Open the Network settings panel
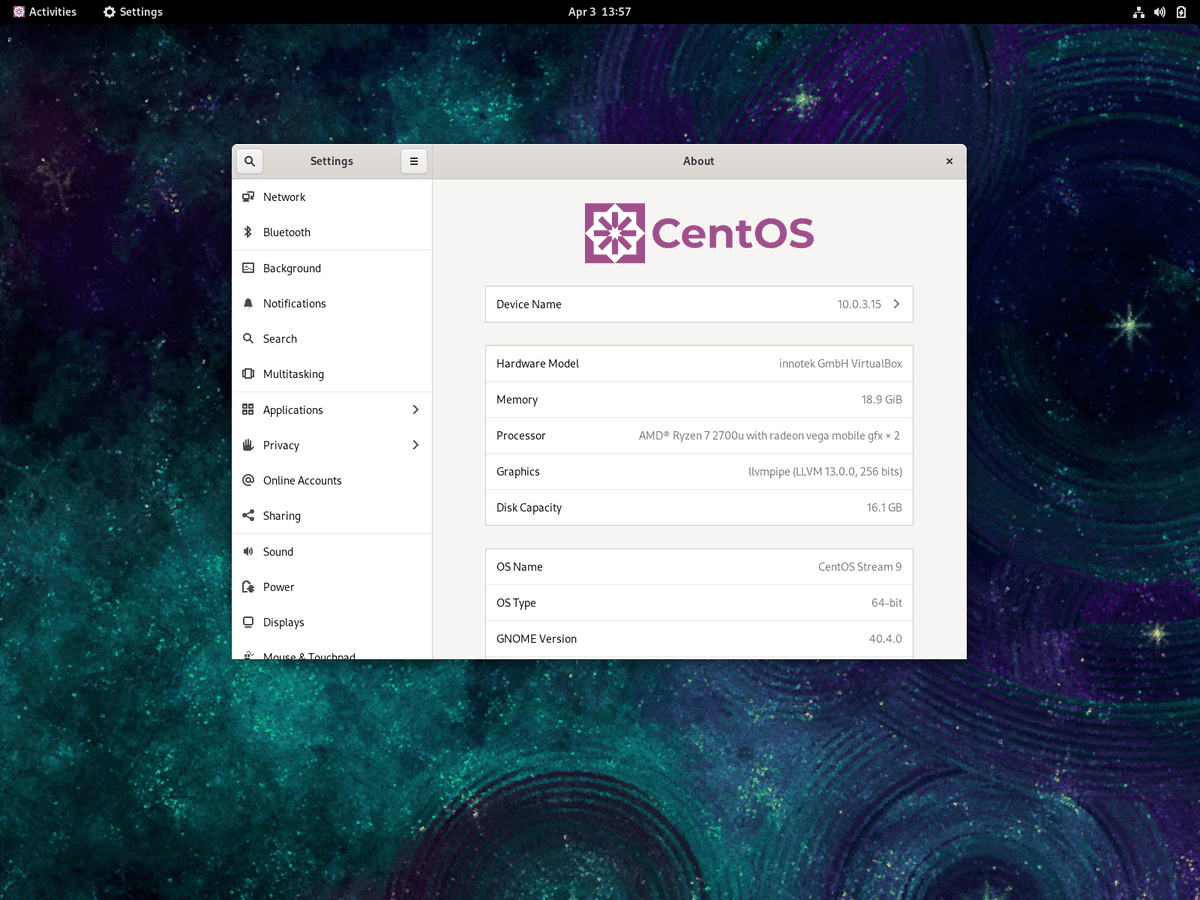The width and height of the screenshot is (1200, 900). tap(332, 197)
